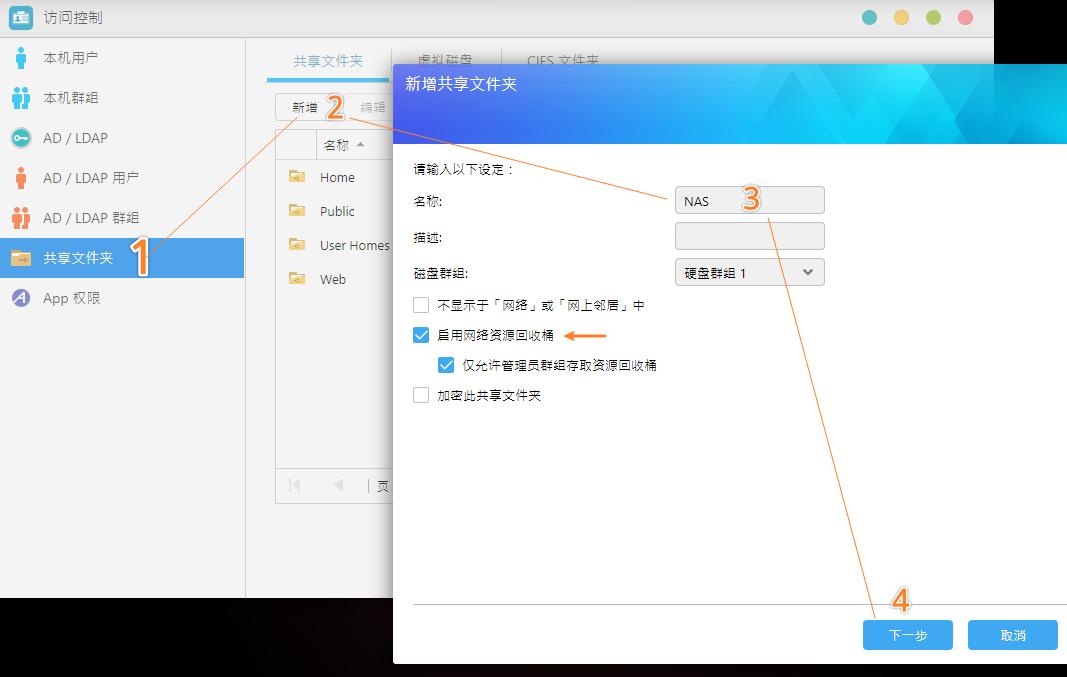Screen dimensions: 1067x677
Task: Click the 描述 input field
Action: click(x=749, y=236)
